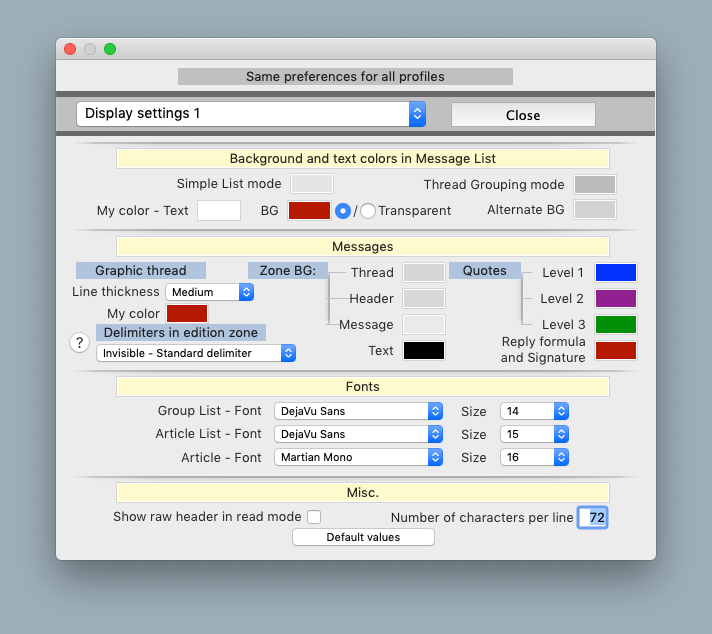
Task: Click the black Text color swatch
Action: pos(423,350)
